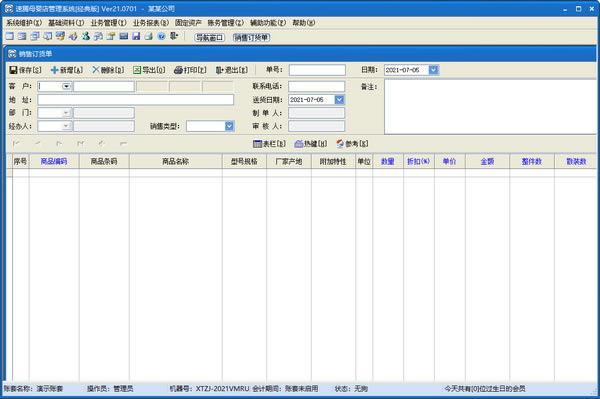Click the birthday members notice in status bar
This screenshot has height=399, width=600.
coord(485,389)
